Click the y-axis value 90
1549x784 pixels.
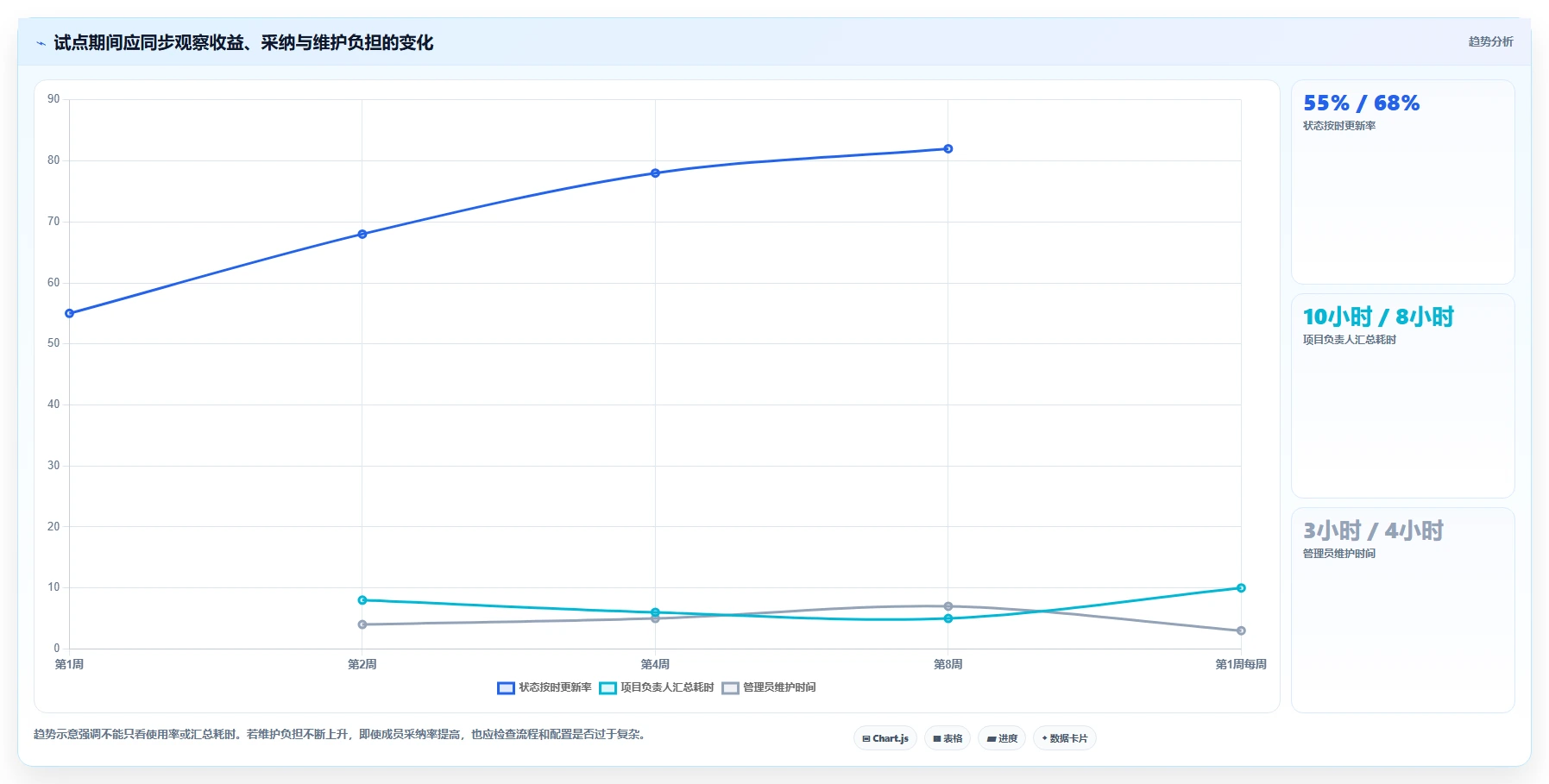[x=54, y=99]
